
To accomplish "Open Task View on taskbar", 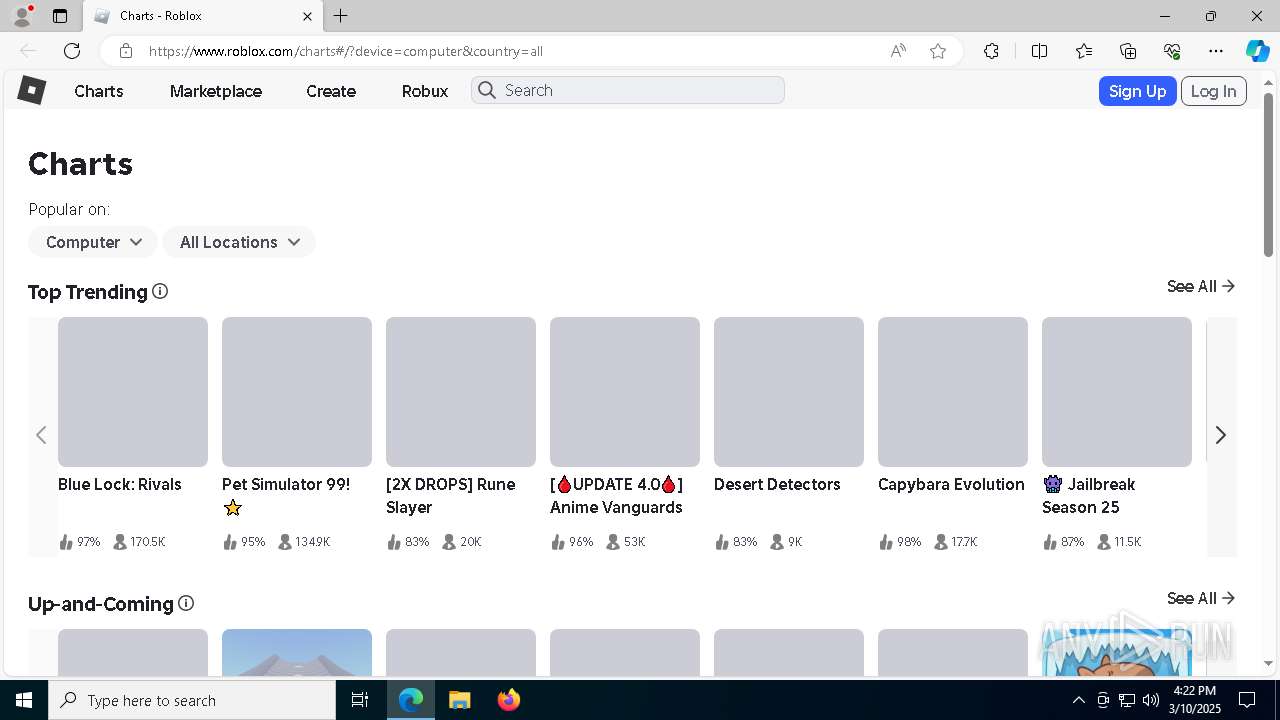I will [x=360, y=700].
